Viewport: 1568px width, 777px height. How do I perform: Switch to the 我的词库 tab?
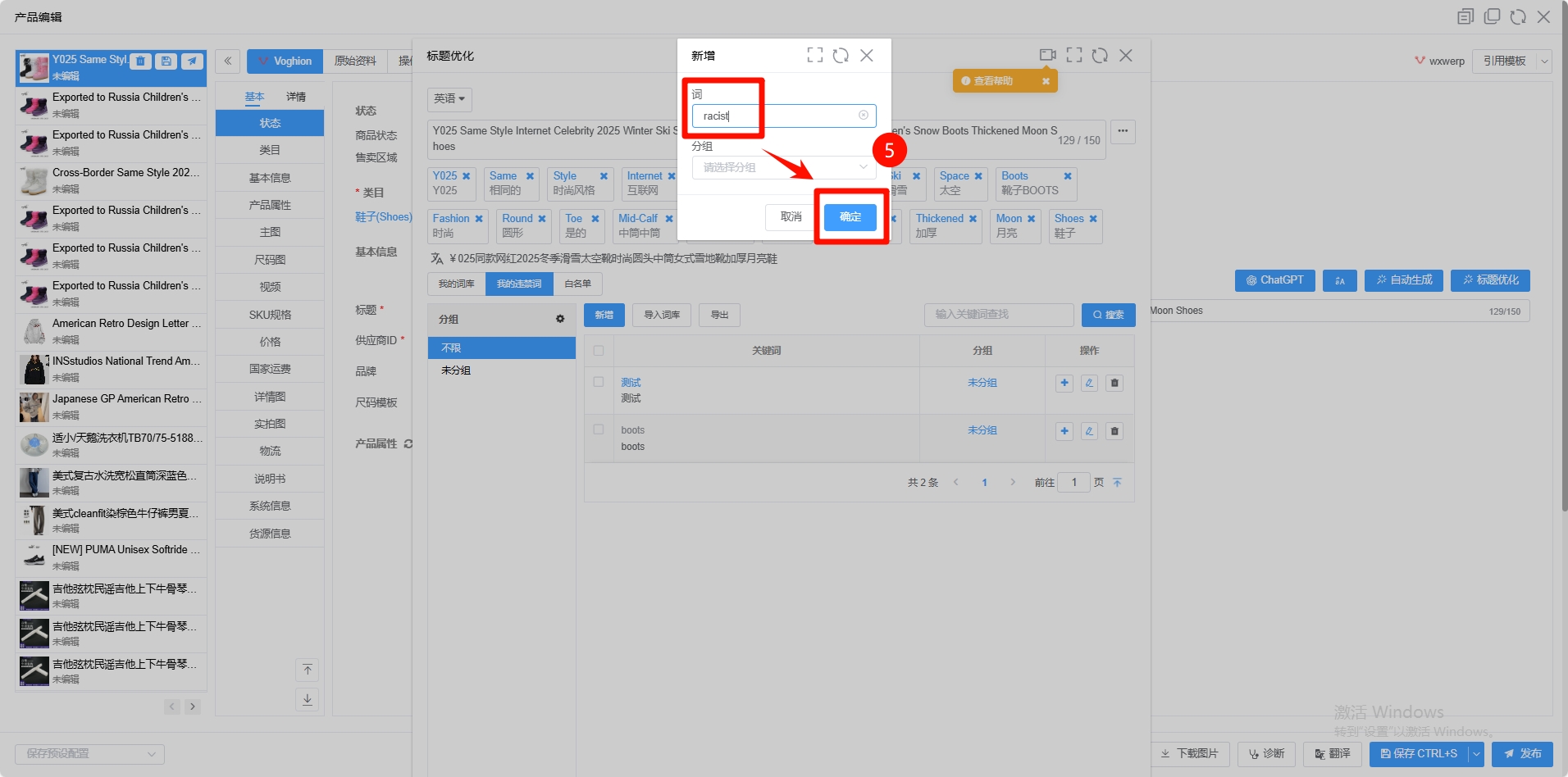coord(456,284)
